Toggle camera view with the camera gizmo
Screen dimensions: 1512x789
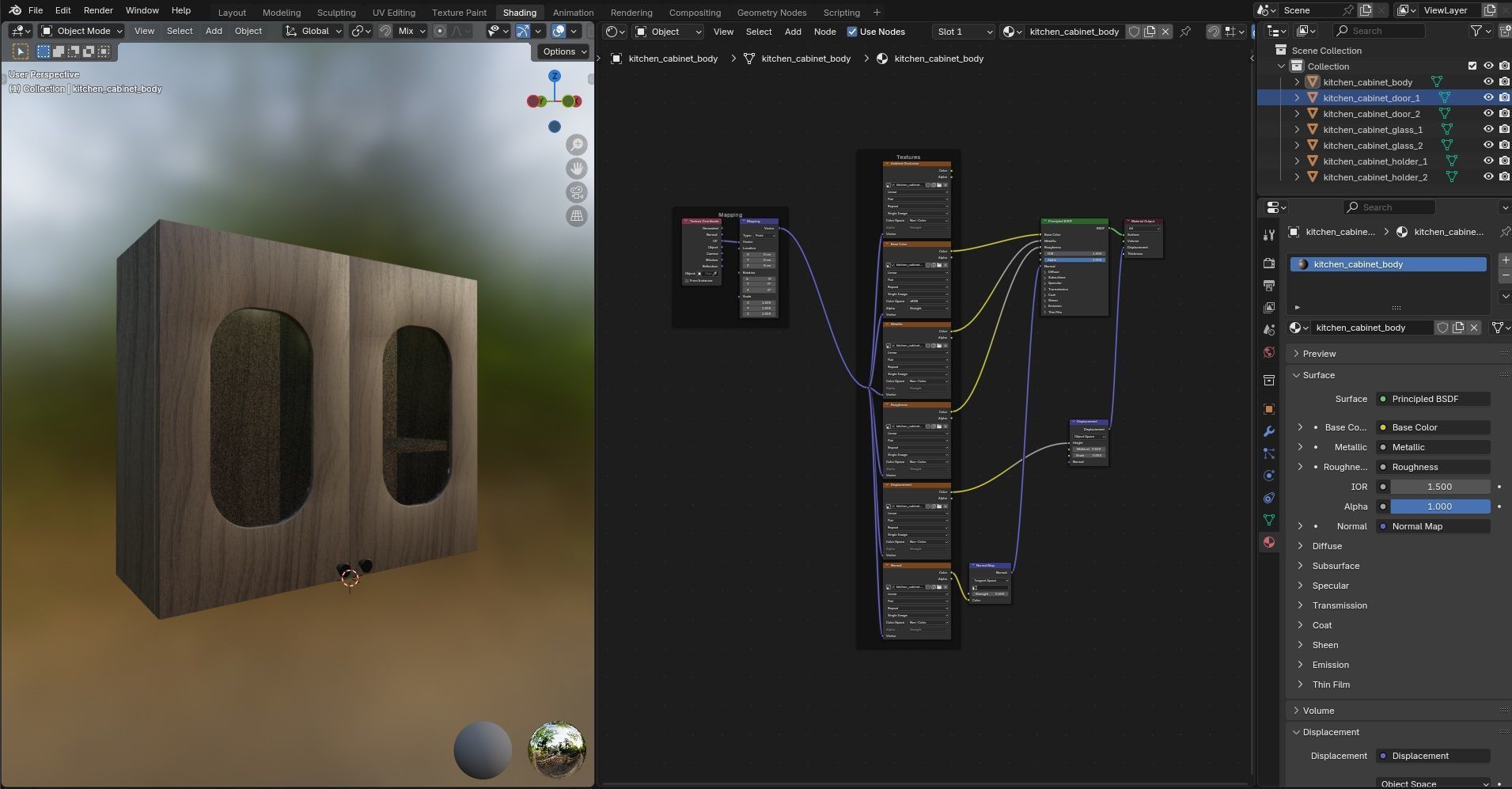tap(577, 192)
